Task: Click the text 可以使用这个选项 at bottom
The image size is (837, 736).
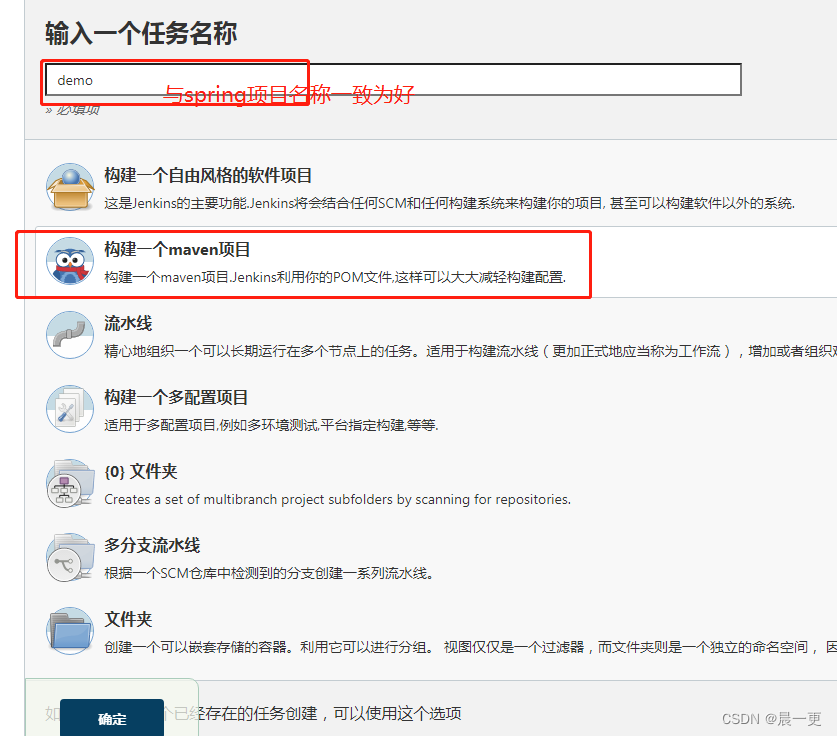Action: point(397,714)
